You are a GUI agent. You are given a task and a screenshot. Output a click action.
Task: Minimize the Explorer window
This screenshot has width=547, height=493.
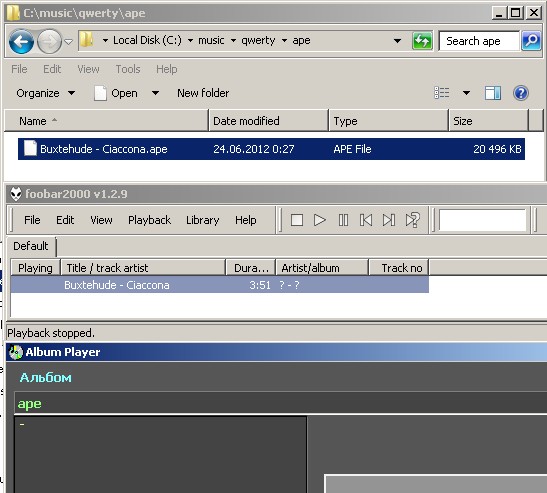[x=499, y=13]
